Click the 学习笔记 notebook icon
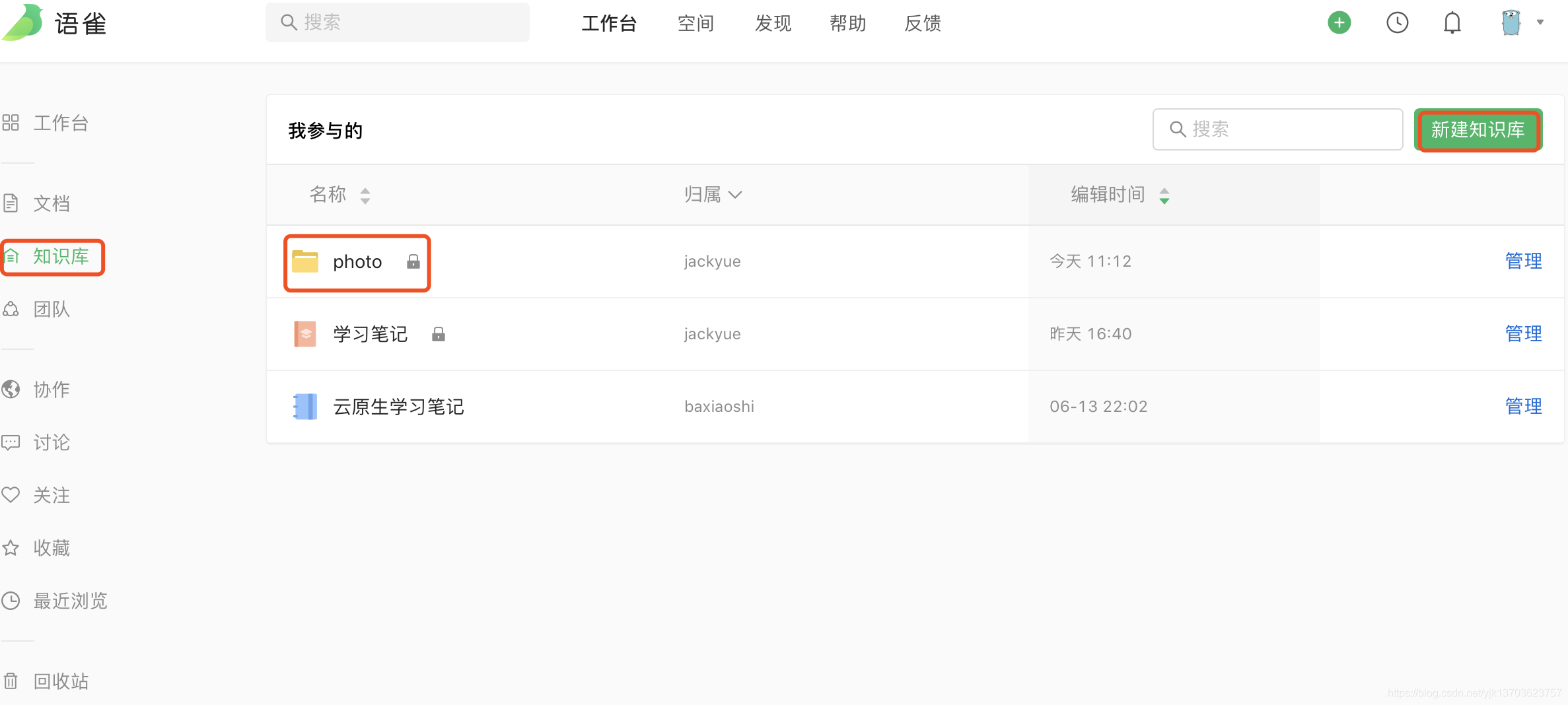Image resolution: width=1568 pixels, height=705 pixels. click(x=305, y=334)
